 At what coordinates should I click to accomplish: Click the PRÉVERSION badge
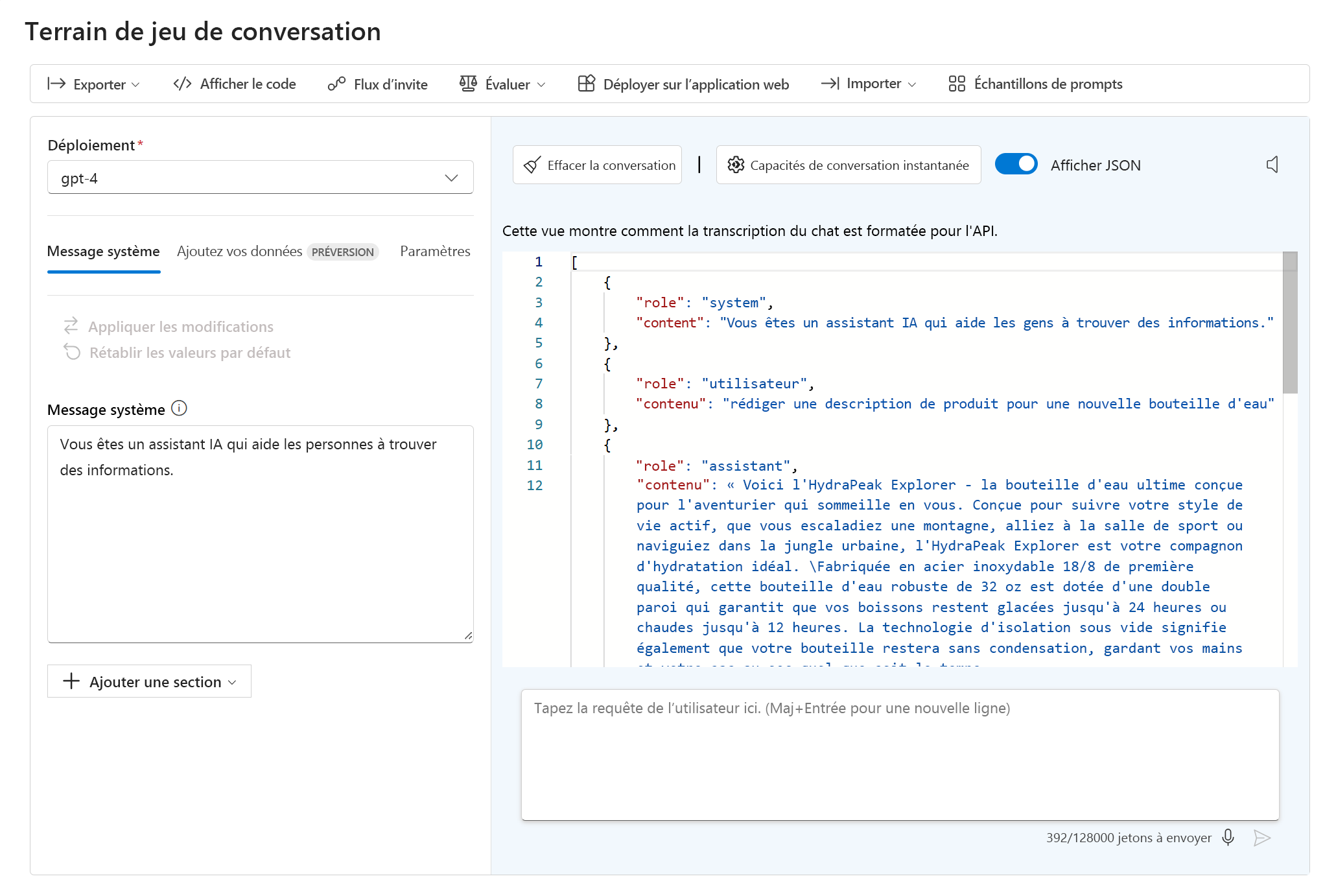[x=343, y=252]
